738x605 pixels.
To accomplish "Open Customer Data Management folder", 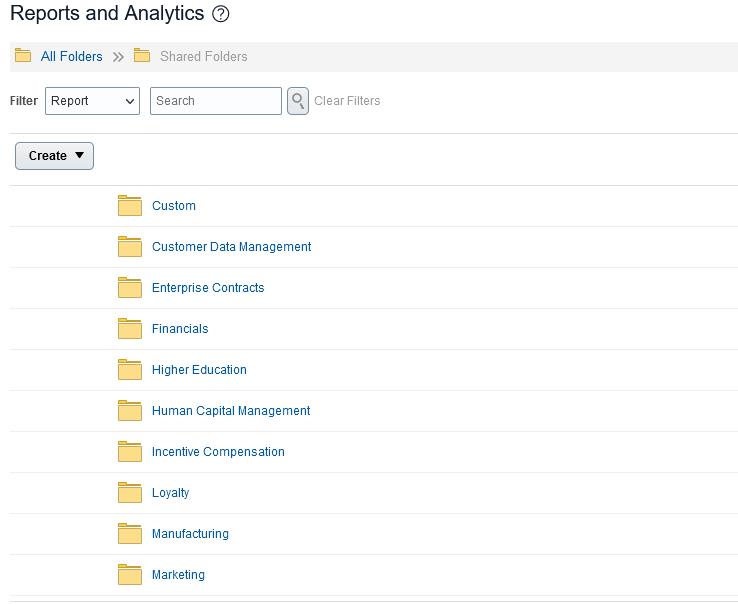I will [x=232, y=247].
